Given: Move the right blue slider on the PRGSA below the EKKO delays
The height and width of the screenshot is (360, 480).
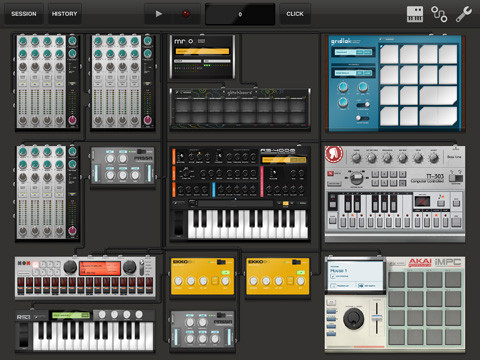Looking at the screenshot, I should 230,336.
